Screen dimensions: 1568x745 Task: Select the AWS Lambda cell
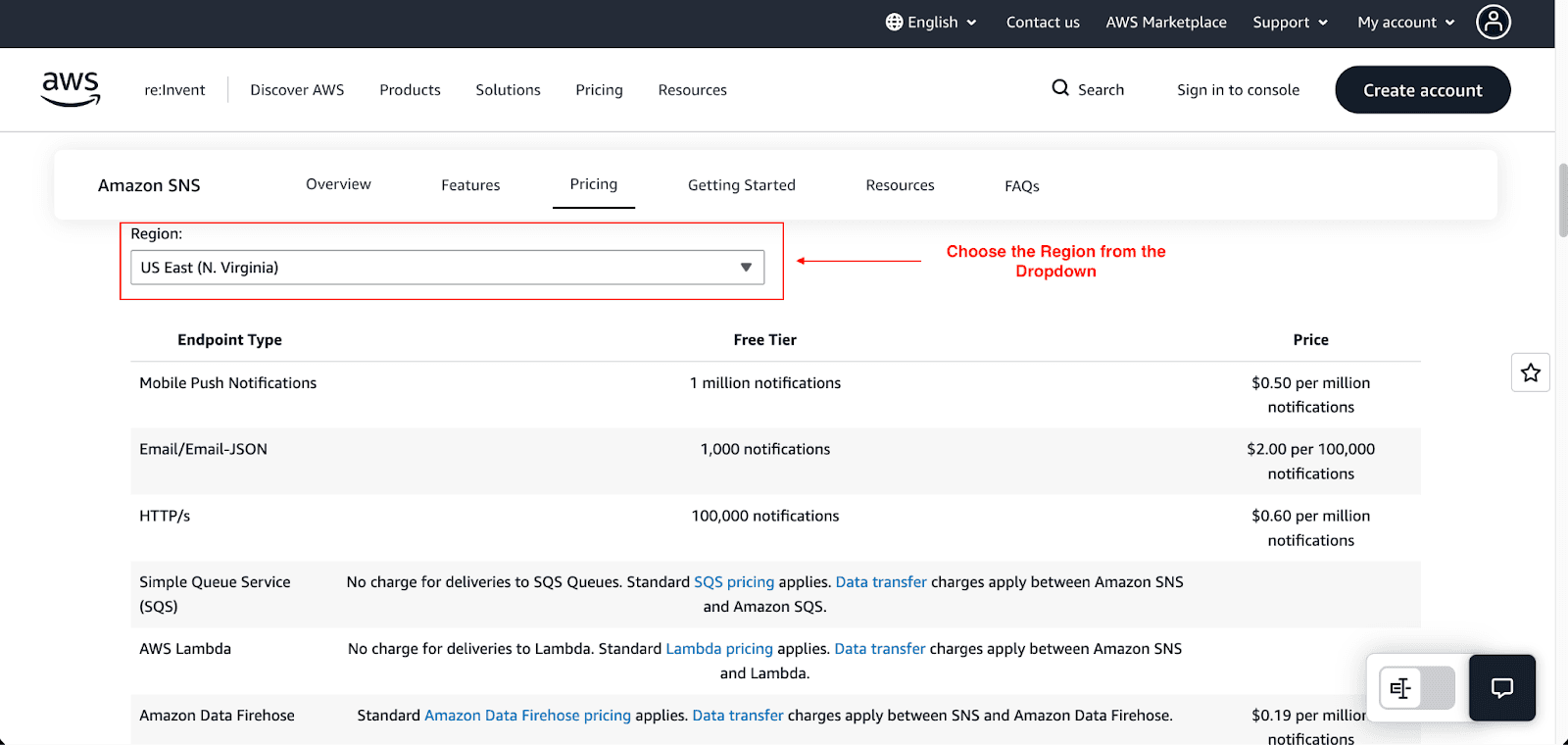click(185, 649)
